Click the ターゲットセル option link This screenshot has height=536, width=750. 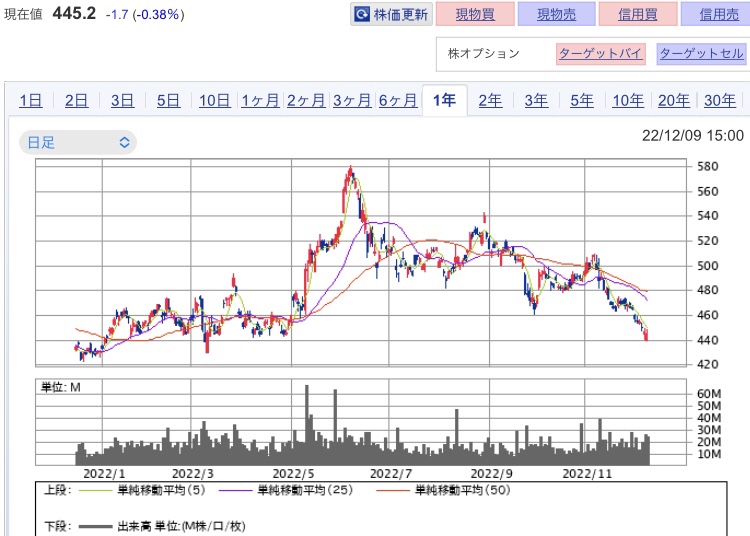[x=701, y=54]
